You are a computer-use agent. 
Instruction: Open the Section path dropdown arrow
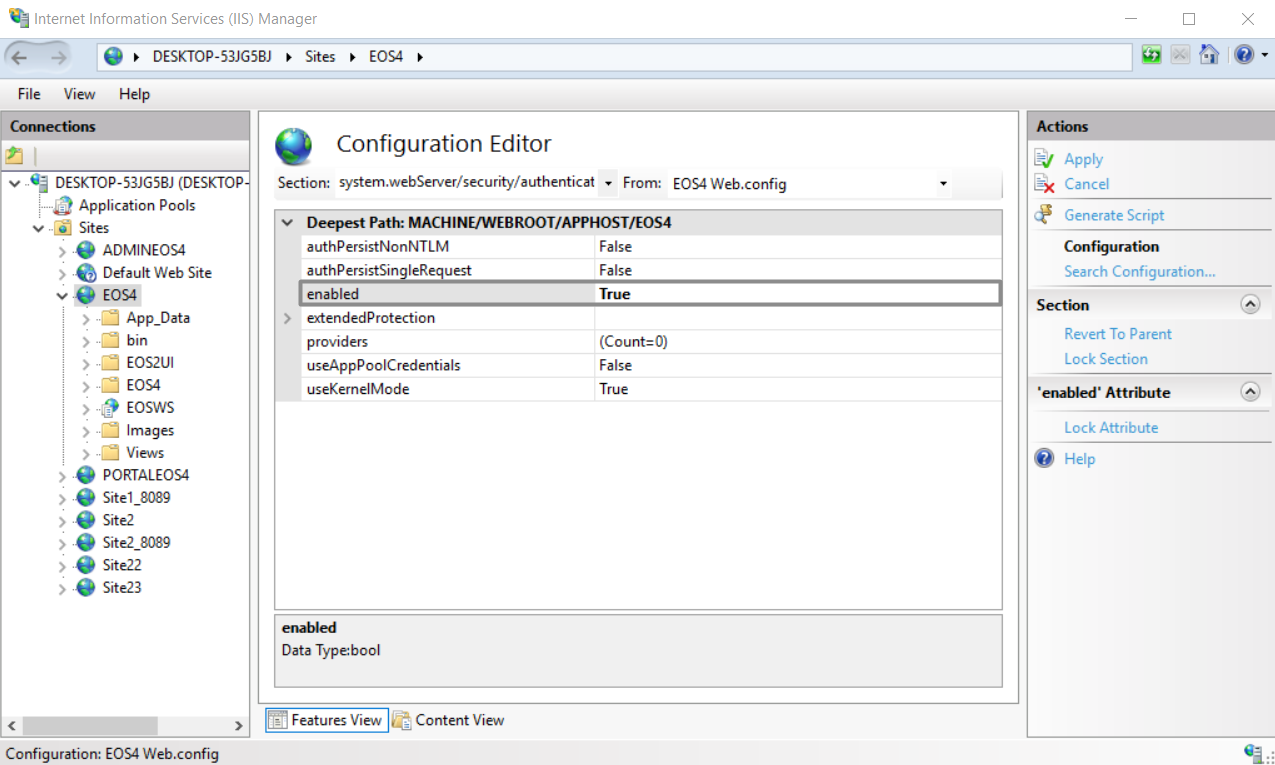(x=608, y=184)
